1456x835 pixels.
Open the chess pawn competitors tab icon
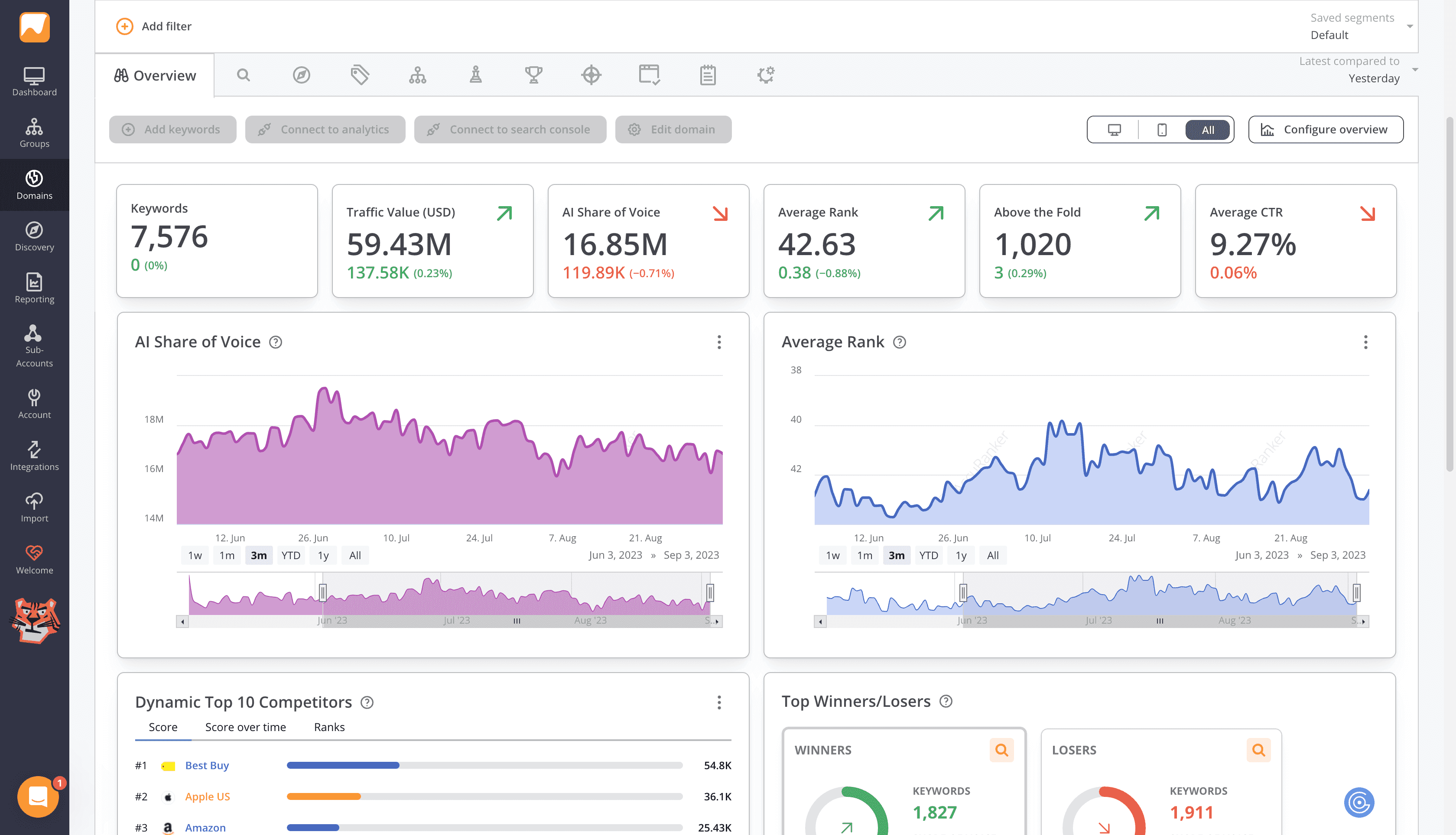coord(475,75)
